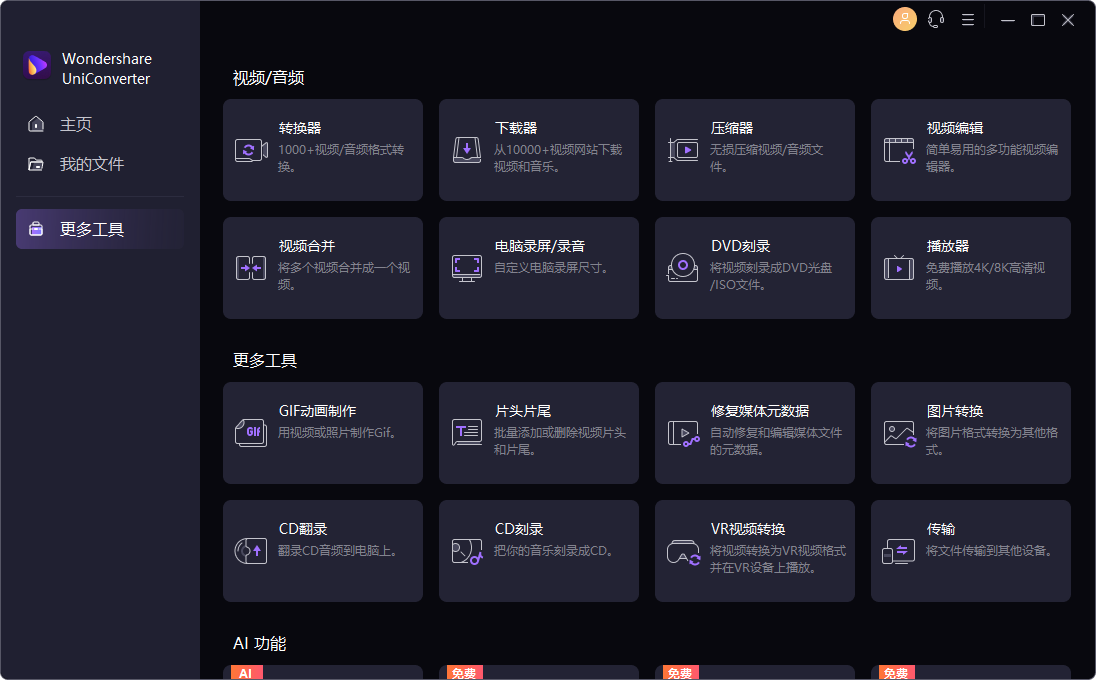The image size is (1096, 680).
Task: Select the 下载器 downloader tool
Action: click(539, 150)
